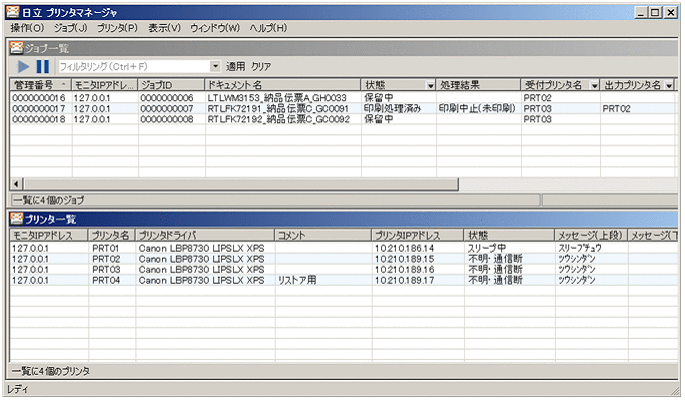Click the ジョブ一覧 panel icon
This screenshot has height=400, width=685.
coord(17,48)
